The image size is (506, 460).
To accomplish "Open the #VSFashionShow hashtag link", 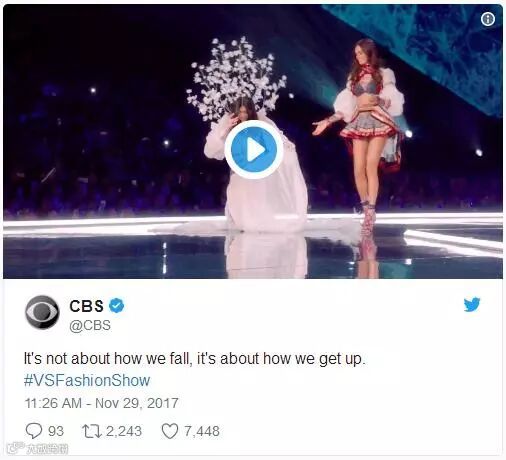I will pyautogui.click(x=87, y=380).
